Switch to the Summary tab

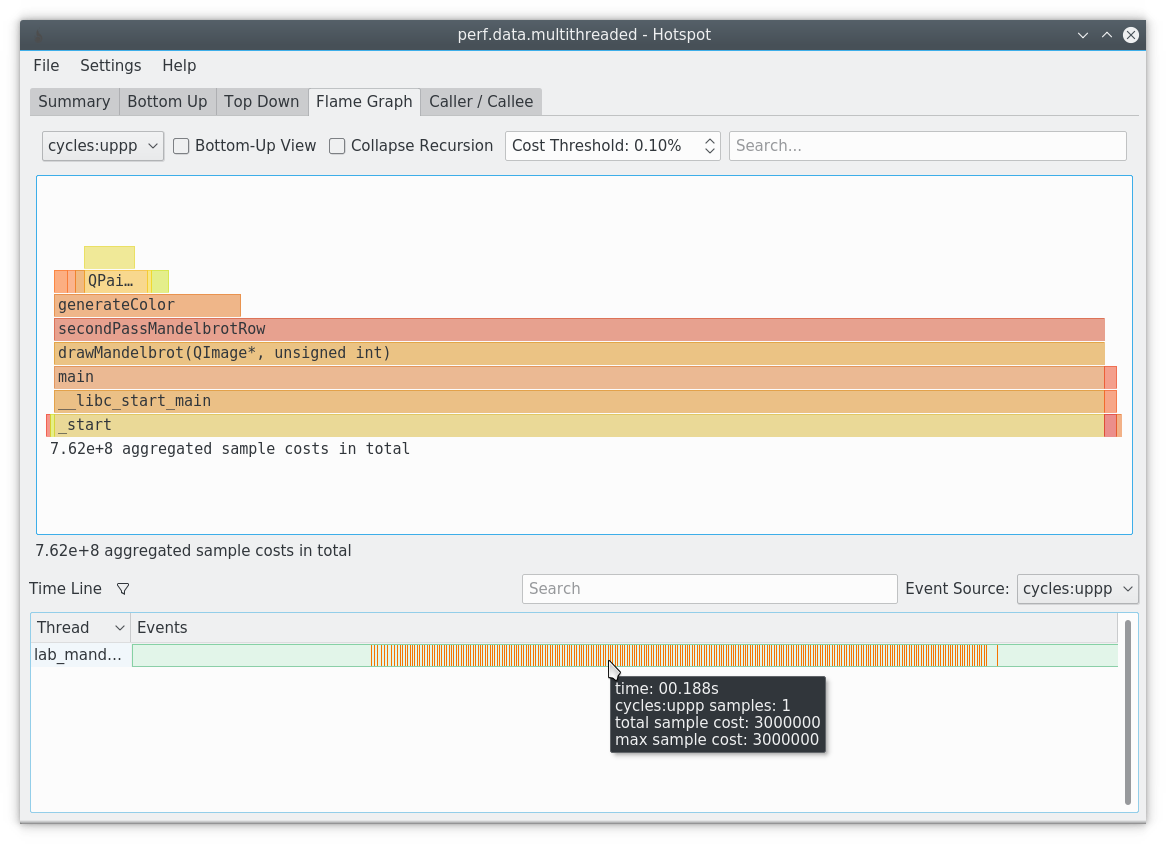pyautogui.click(x=73, y=101)
